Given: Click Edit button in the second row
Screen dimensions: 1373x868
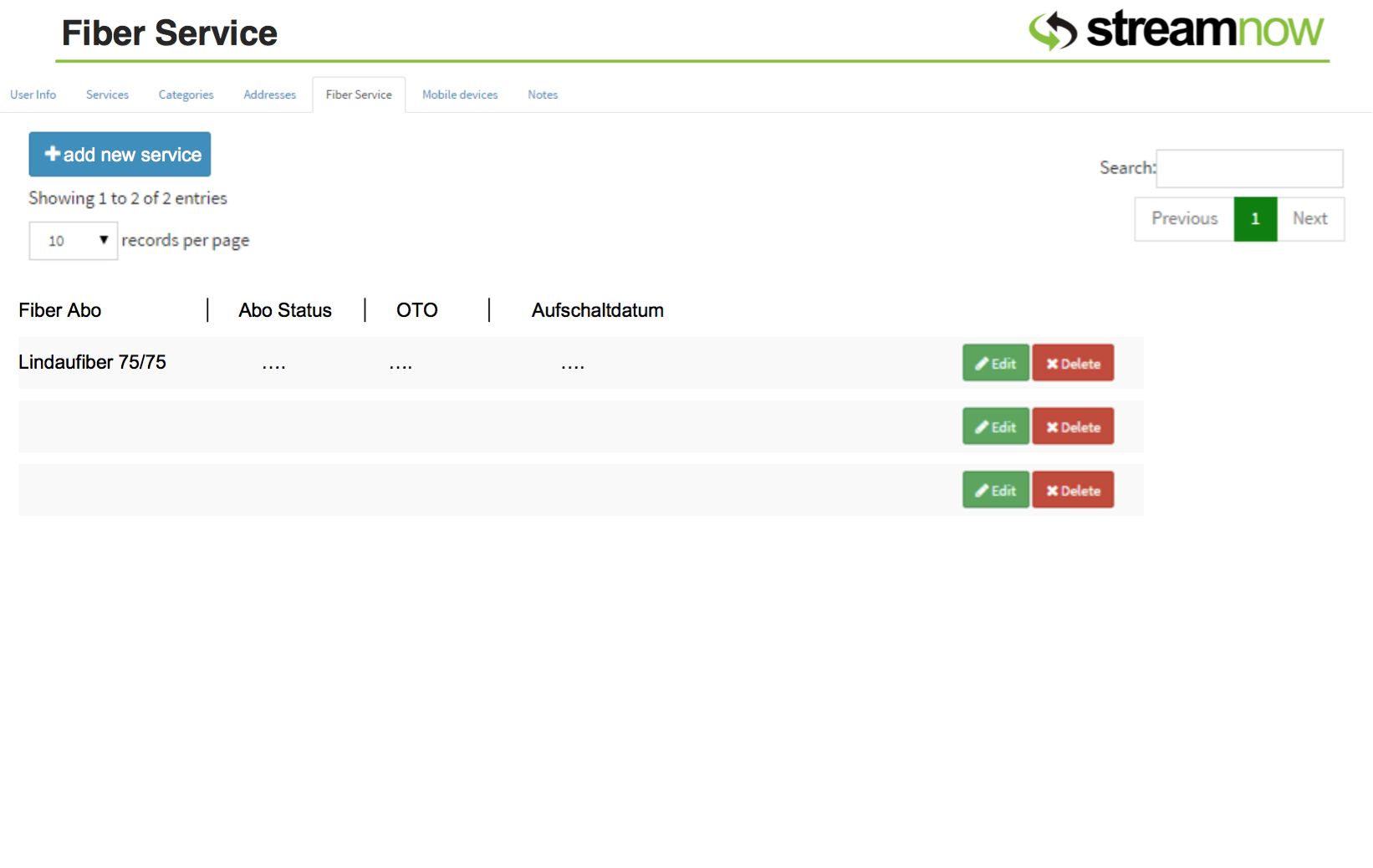Looking at the screenshot, I should click(995, 426).
